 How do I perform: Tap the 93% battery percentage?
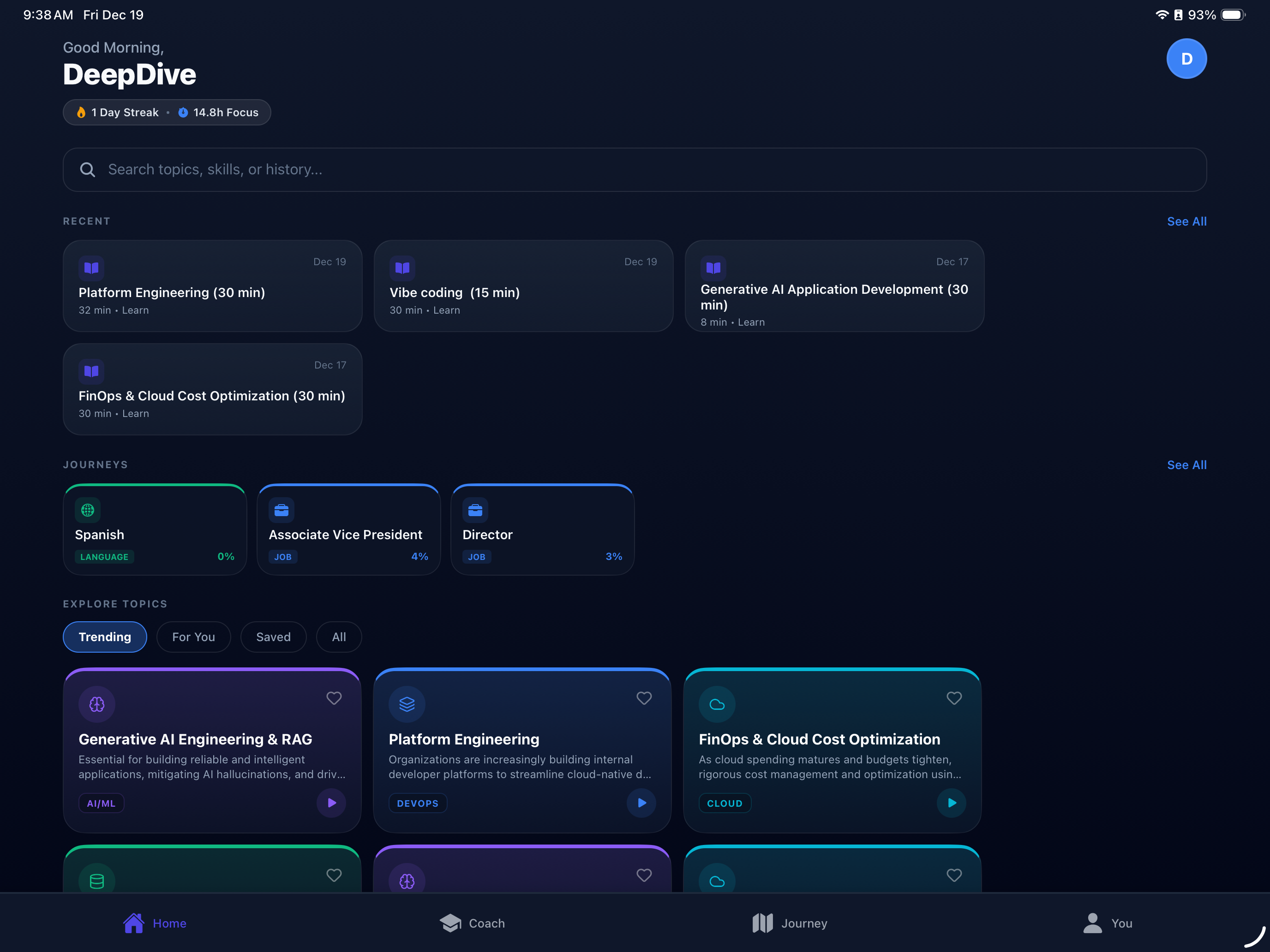[x=1202, y=15]
